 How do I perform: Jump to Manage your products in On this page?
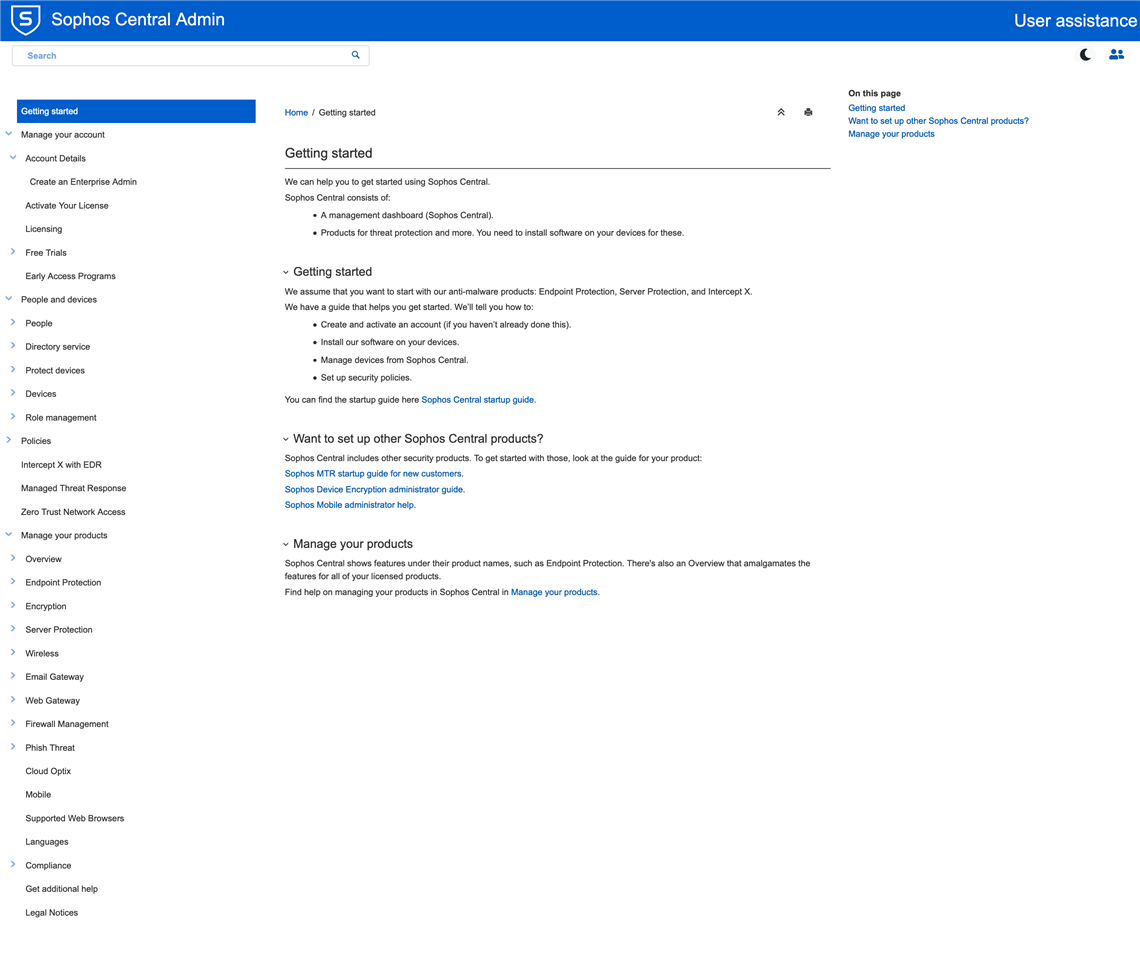891,134
